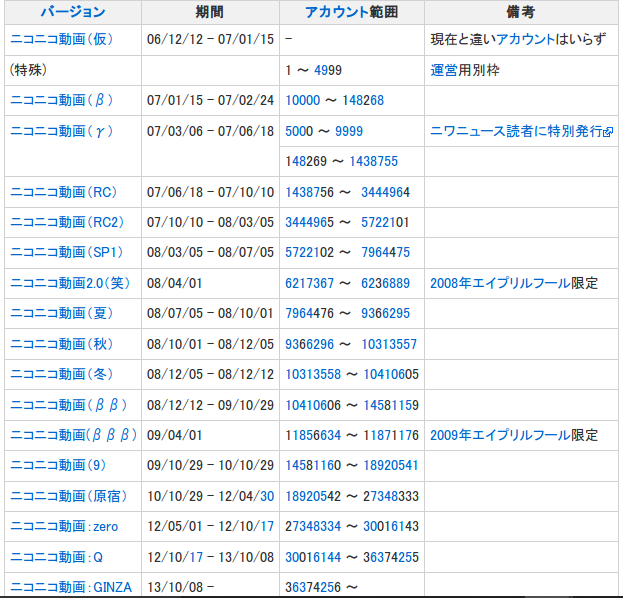Open account number 5722102 link
This screenshot has height=598, width=623.
(310, 252)
